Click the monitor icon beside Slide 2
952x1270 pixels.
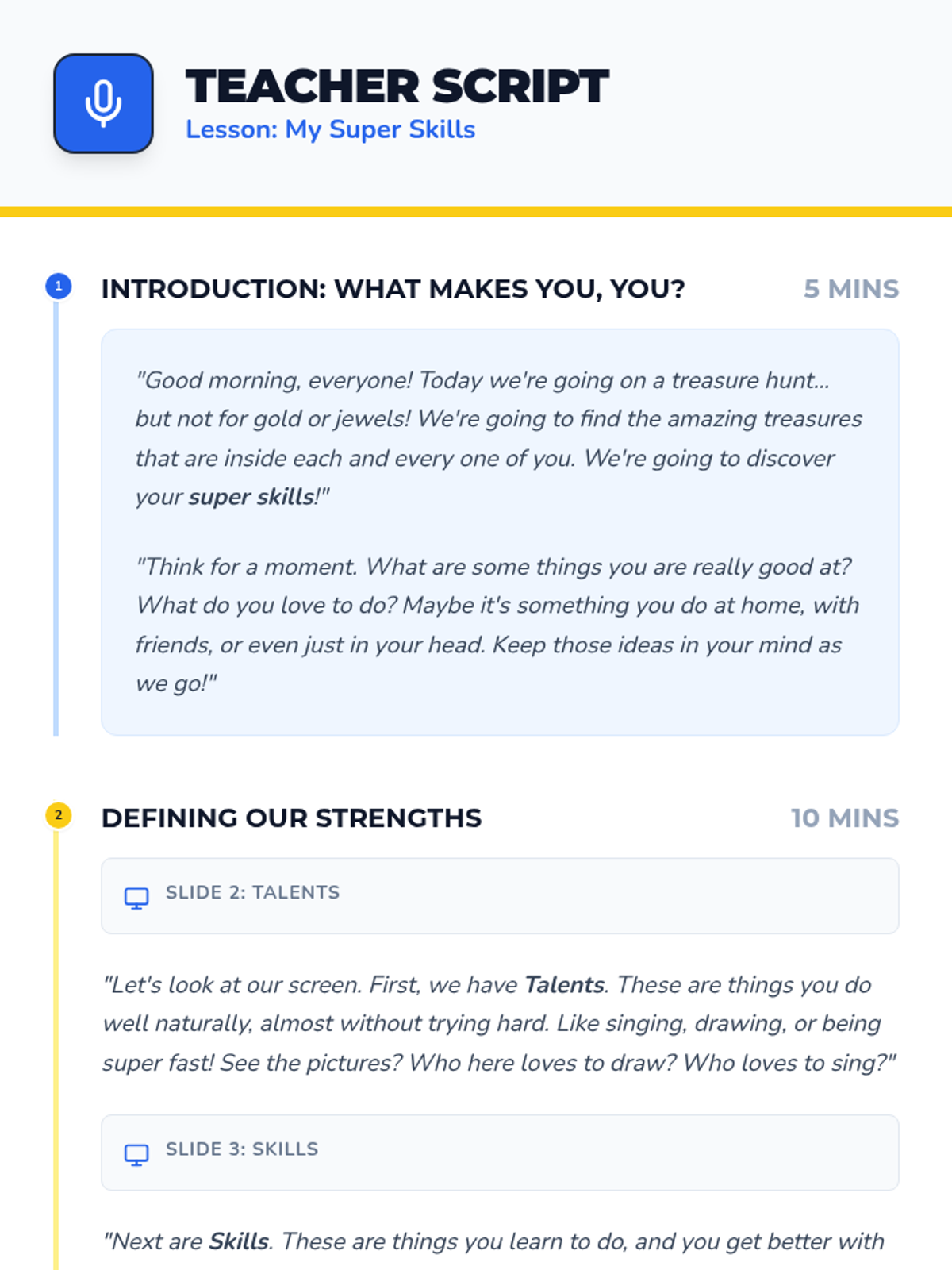pos(136,897)
